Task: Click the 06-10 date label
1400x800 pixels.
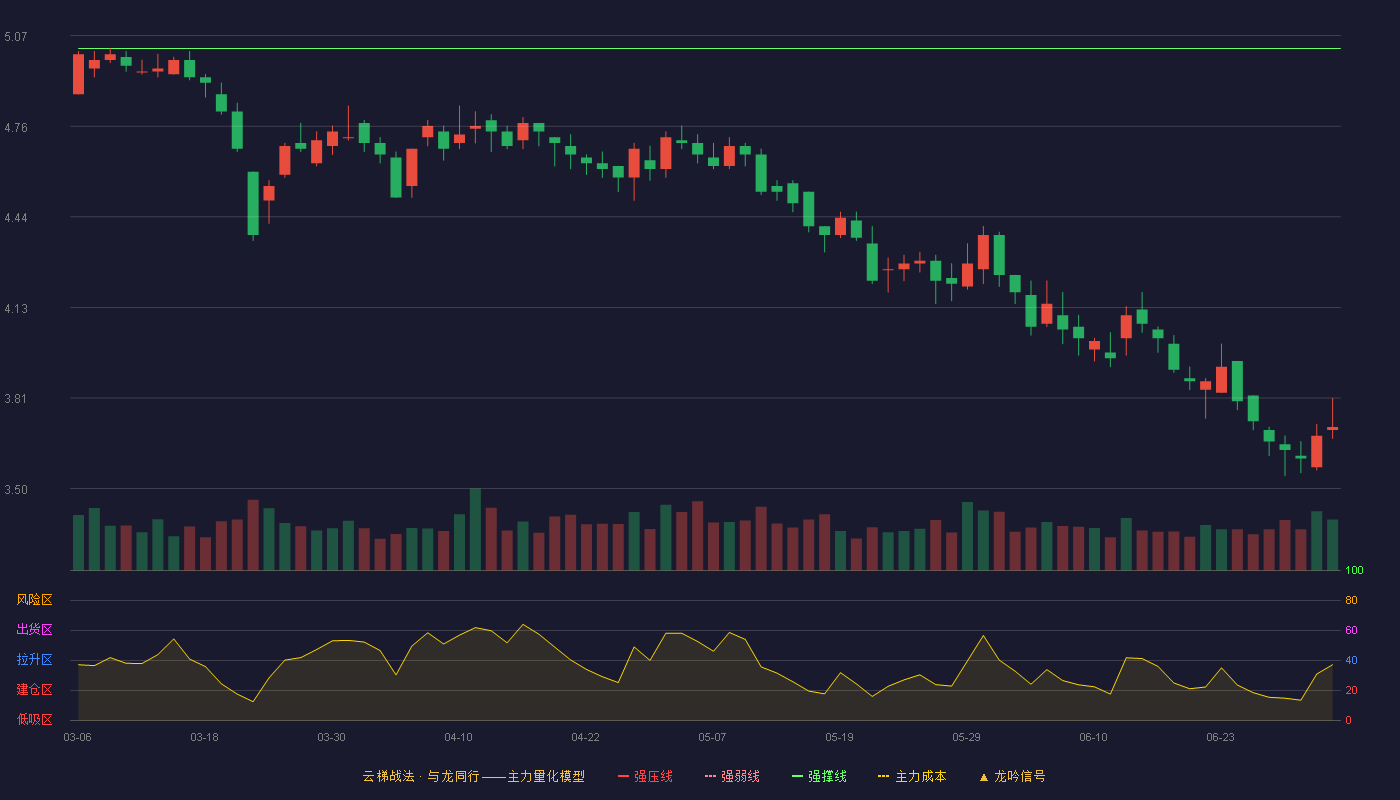Action: click(x=1093, y=737)
